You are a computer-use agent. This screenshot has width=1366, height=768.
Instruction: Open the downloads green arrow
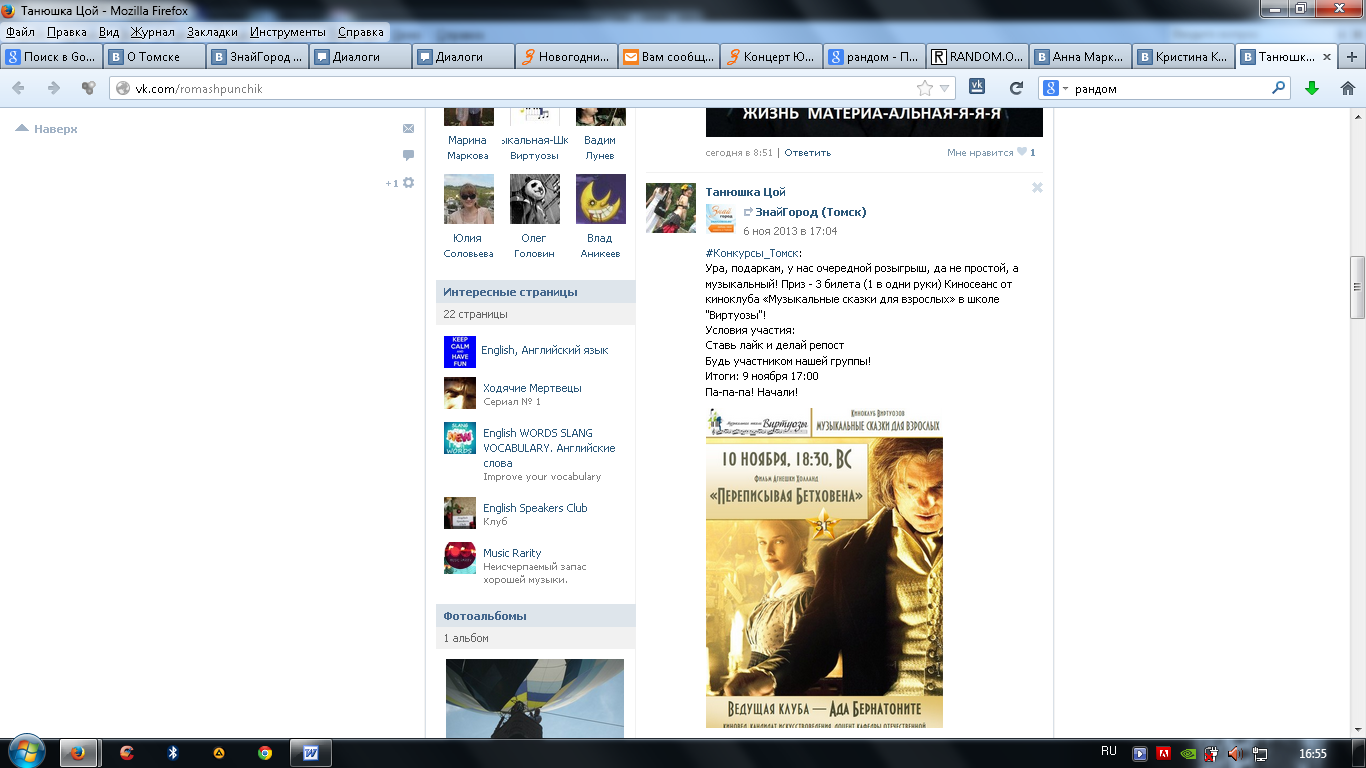coord(1312,88)
